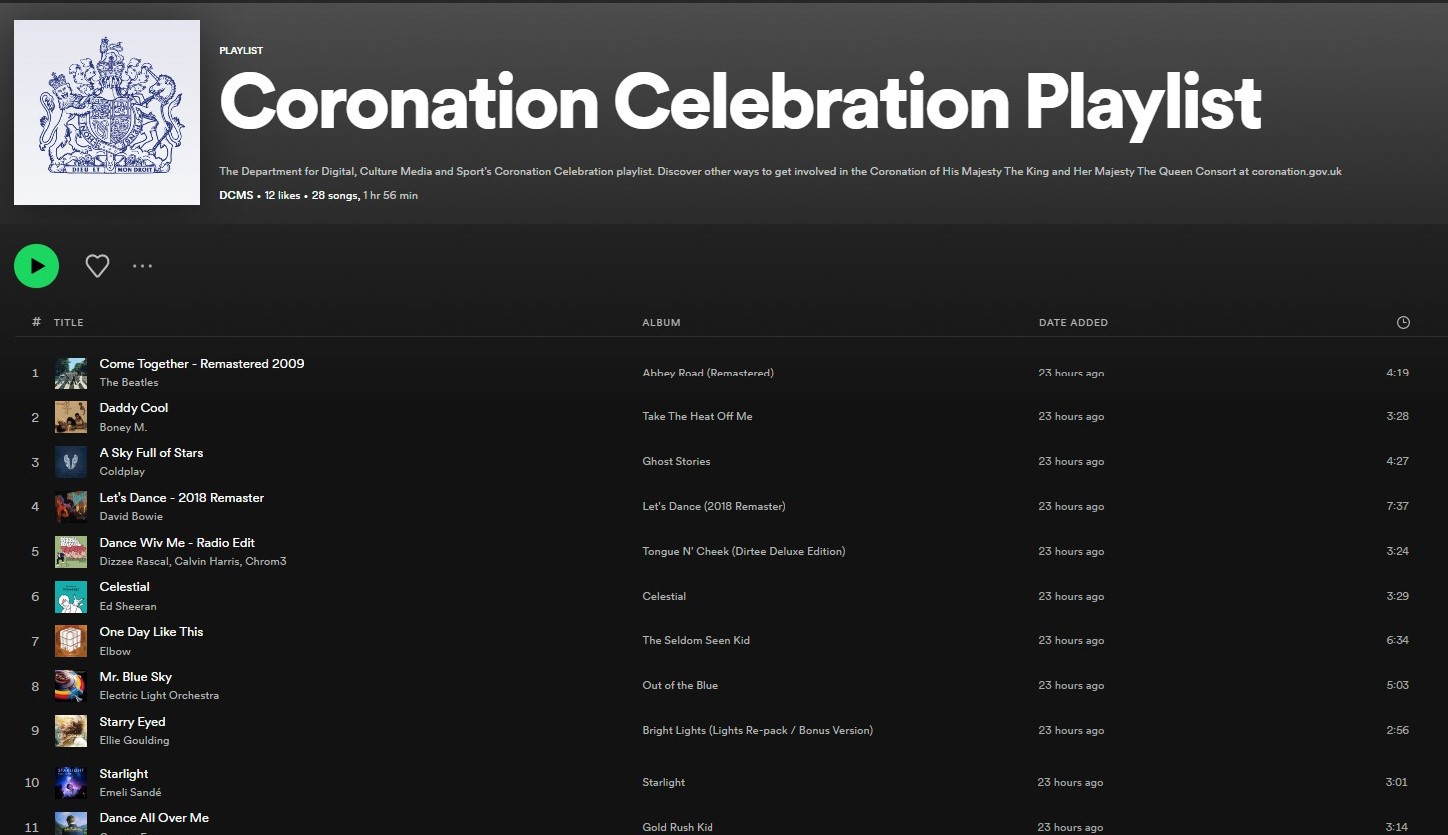1448x835 pixels.
Task: Select the Starry Eyed track title
Action: click(133, 722)
